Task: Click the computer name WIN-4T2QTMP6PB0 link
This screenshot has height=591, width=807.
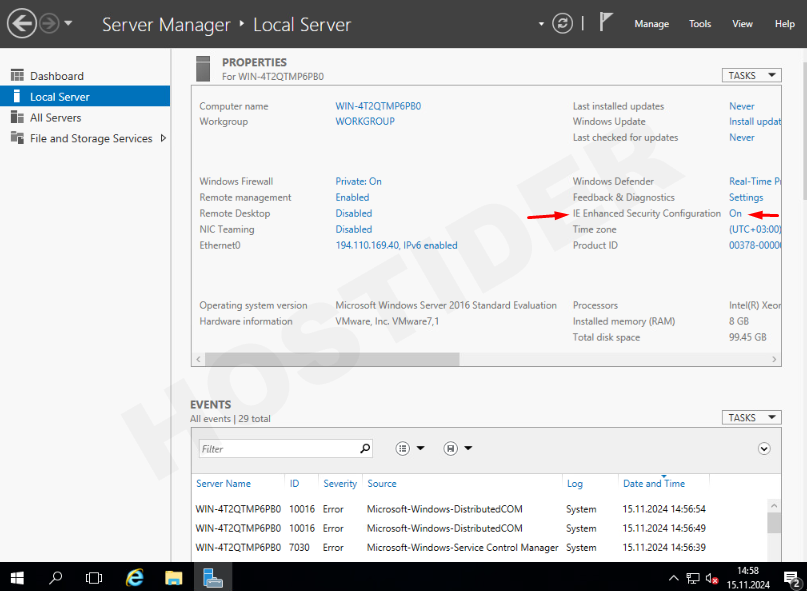Action: [378, 106]
